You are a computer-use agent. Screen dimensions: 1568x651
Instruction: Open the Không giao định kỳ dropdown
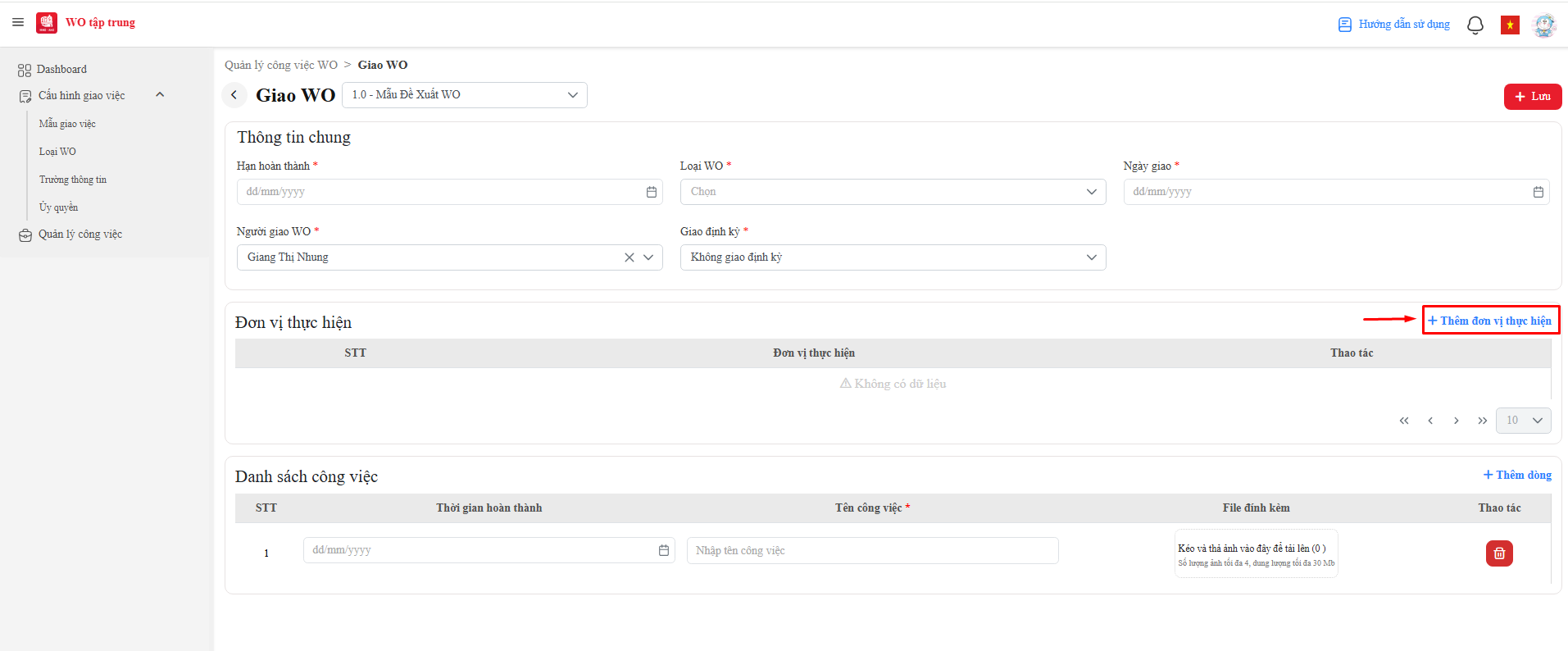tap(893, 257)
